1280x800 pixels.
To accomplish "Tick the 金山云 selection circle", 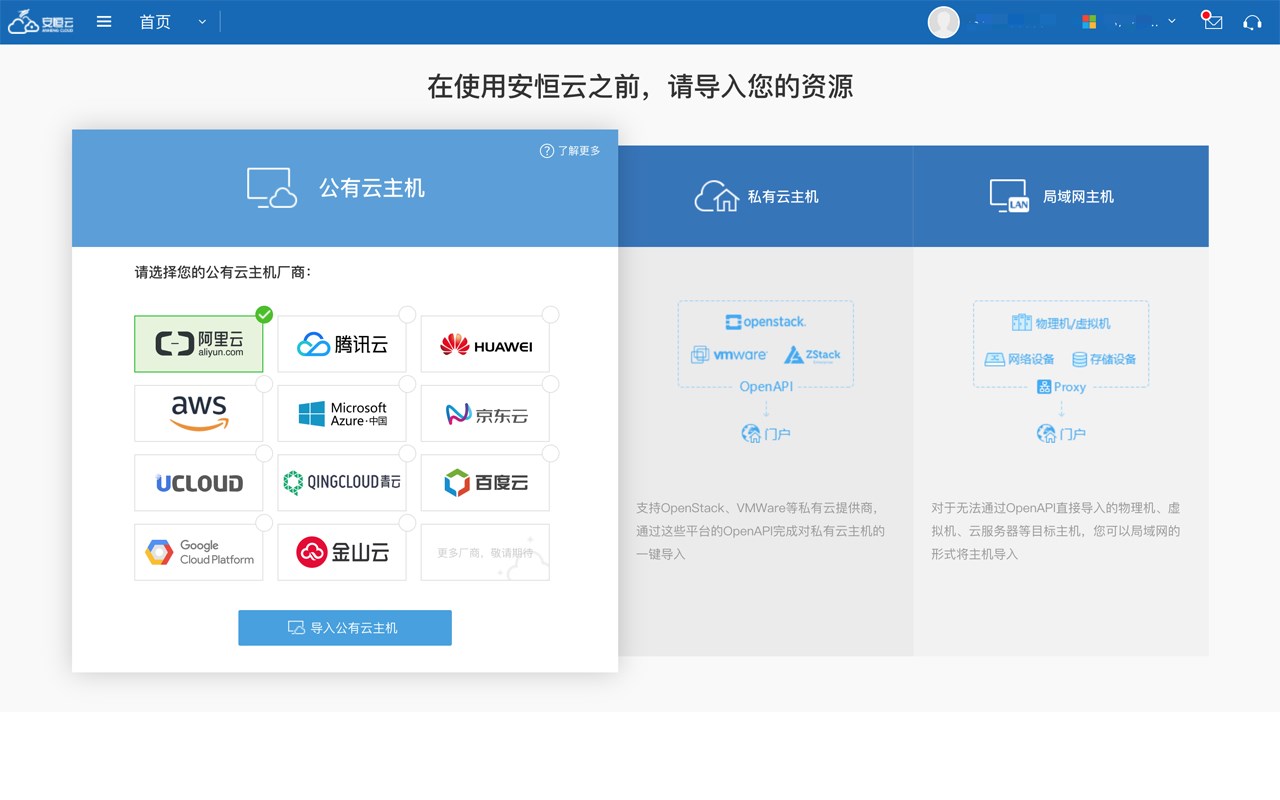I will tap(407, 523).
